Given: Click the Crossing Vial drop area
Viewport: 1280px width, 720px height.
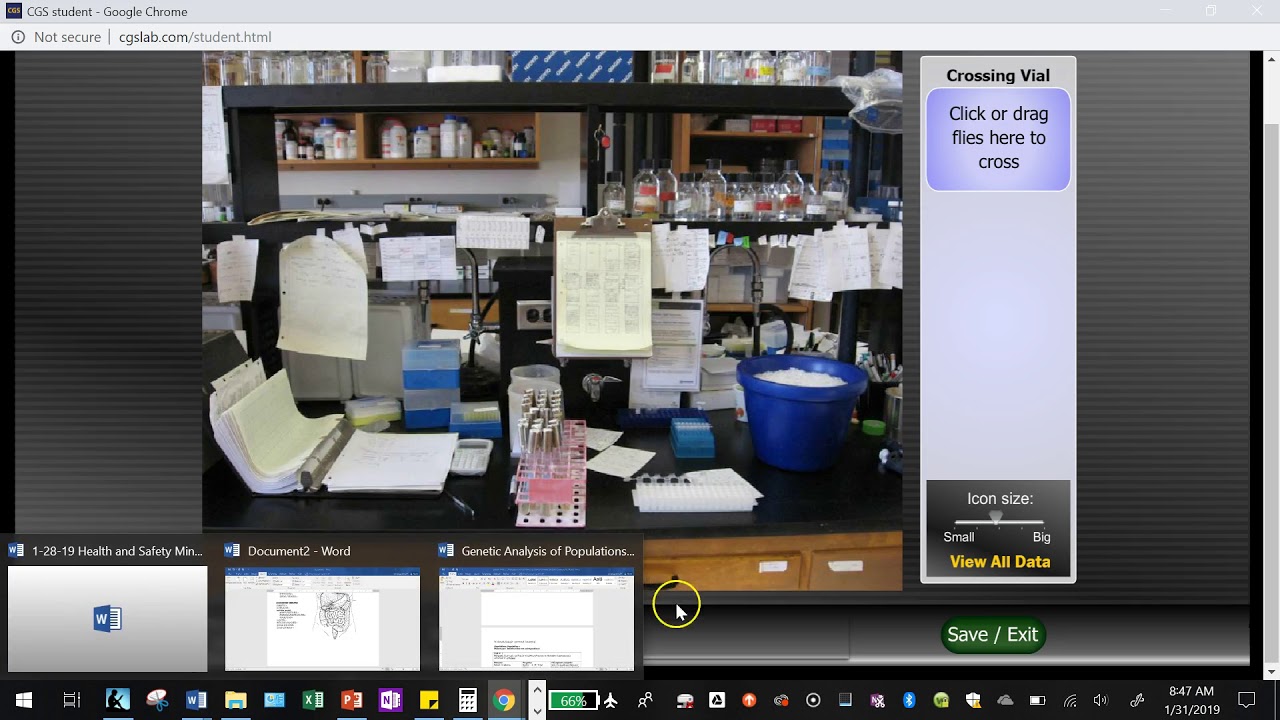Looking at the screenshot, I should coord(998,139).
